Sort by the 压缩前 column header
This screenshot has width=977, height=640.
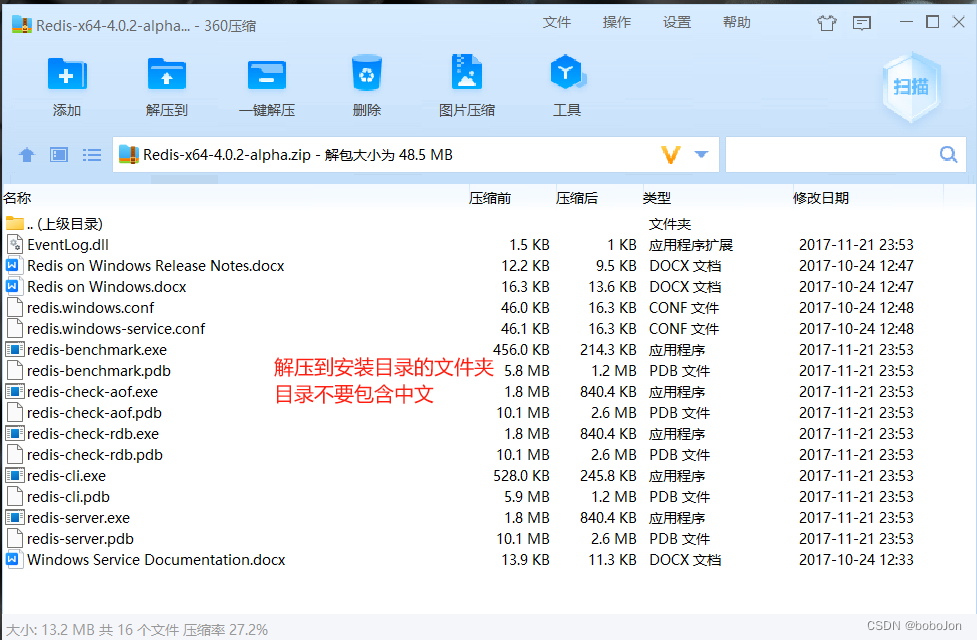[x=490, y=198]
